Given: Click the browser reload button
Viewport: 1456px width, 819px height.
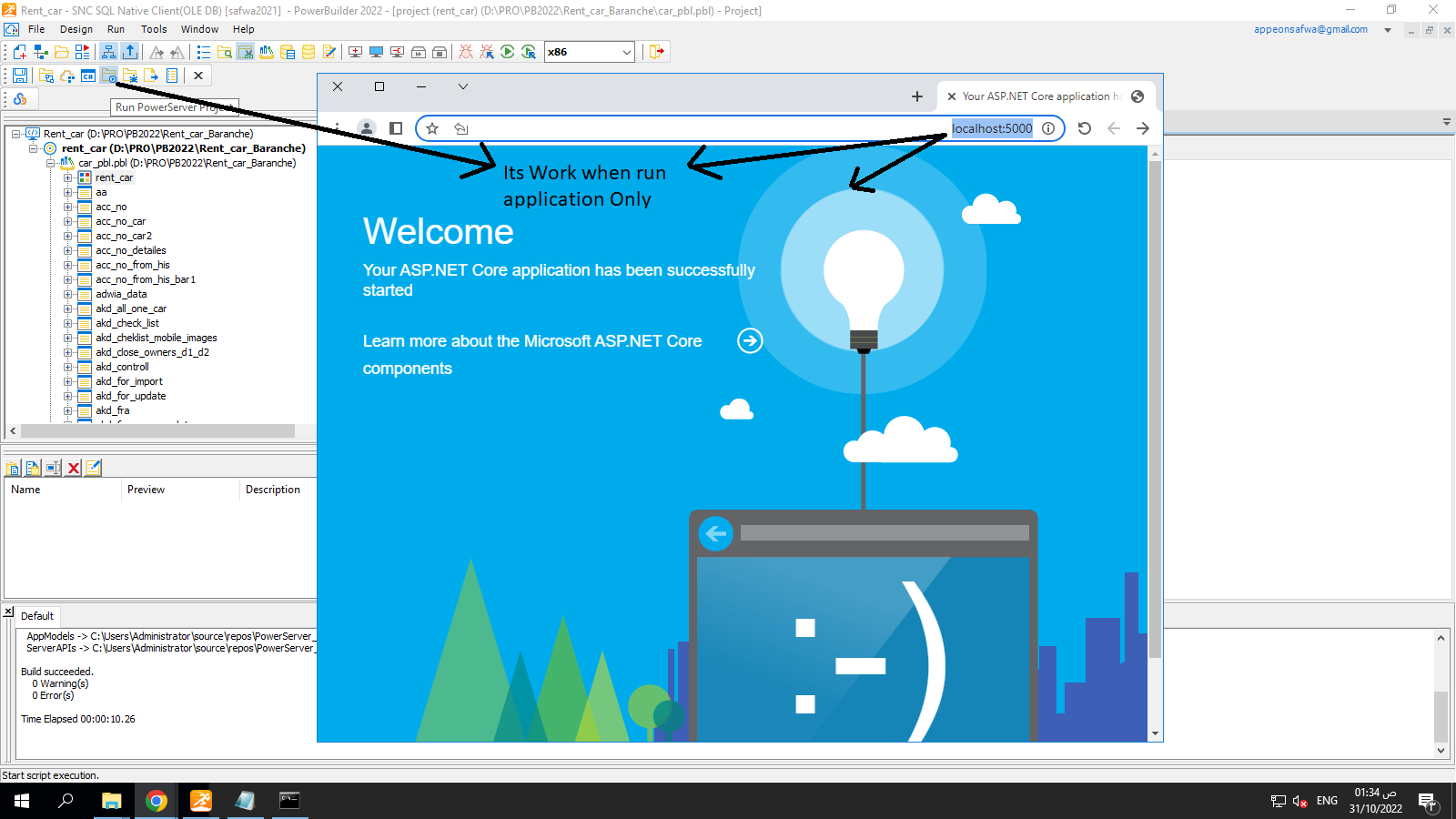Looking at the screenshot, I should (1085, 128).
